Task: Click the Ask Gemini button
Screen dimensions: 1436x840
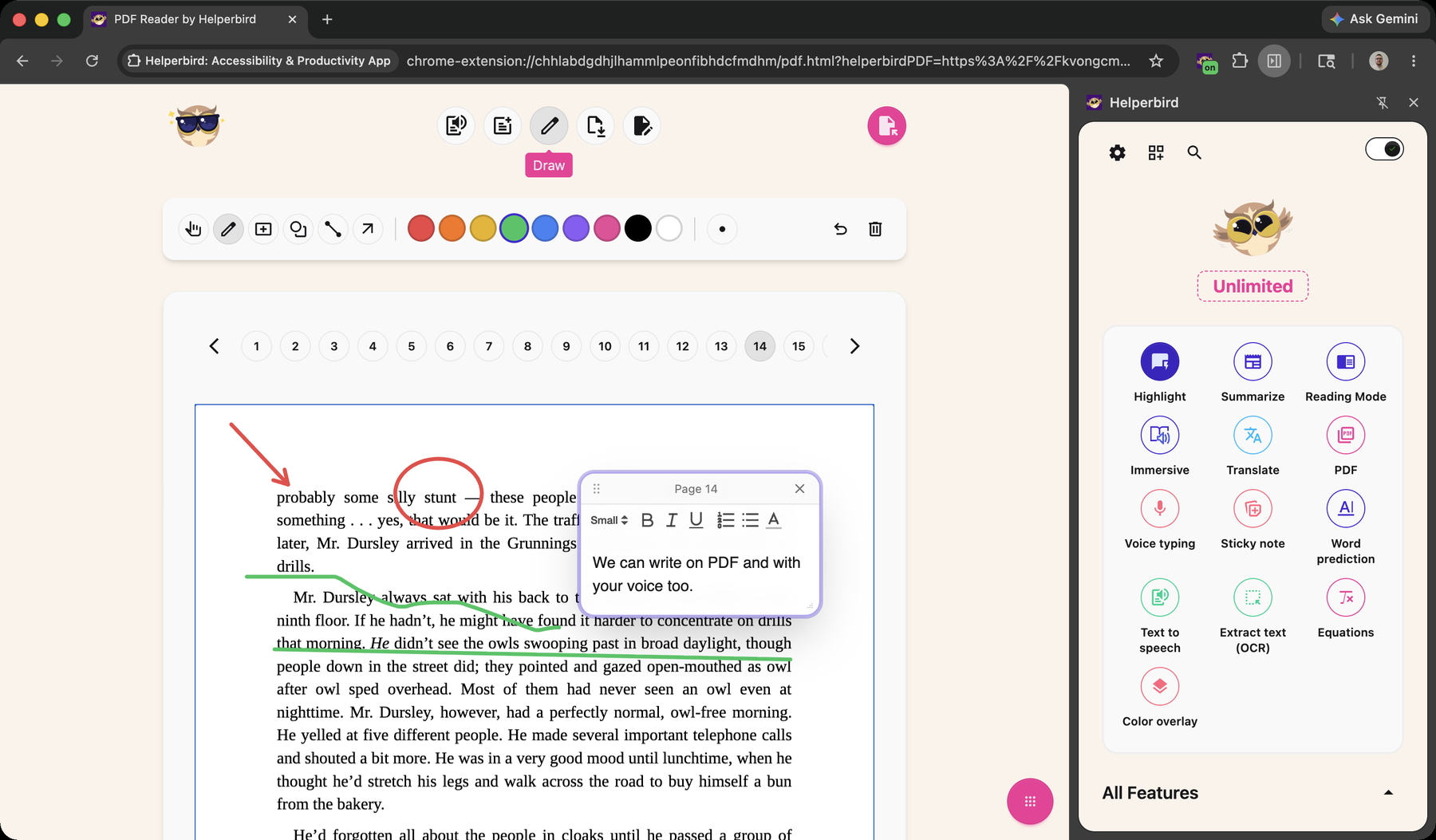Action: pos(1375,19)
